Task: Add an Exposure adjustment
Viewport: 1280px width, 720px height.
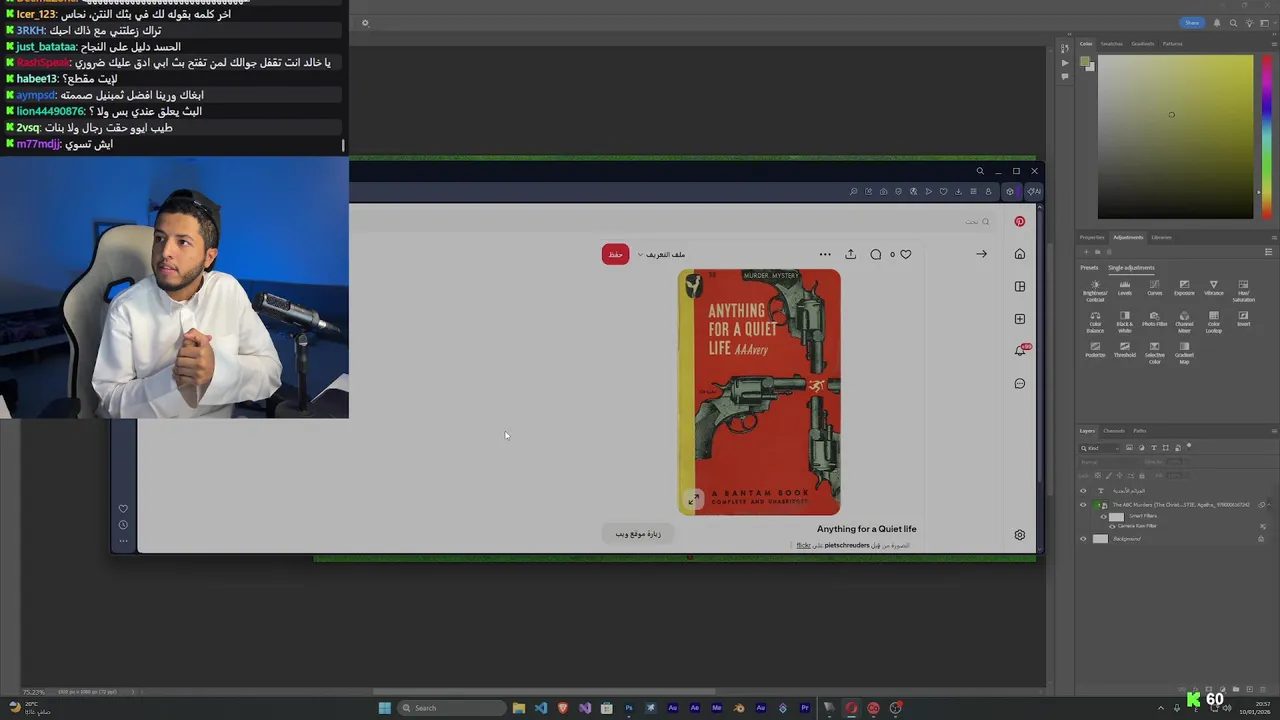Action: point(1184,288)
